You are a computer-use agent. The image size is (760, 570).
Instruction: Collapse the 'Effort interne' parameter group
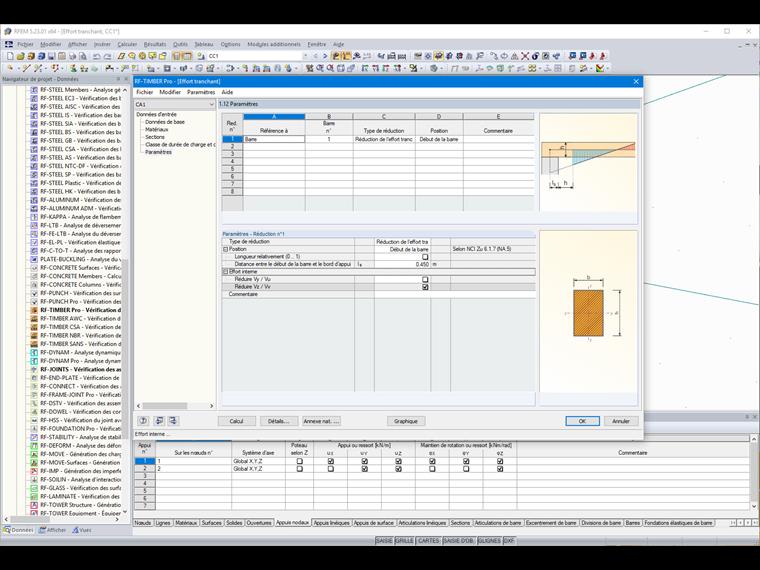coord(225,272)
